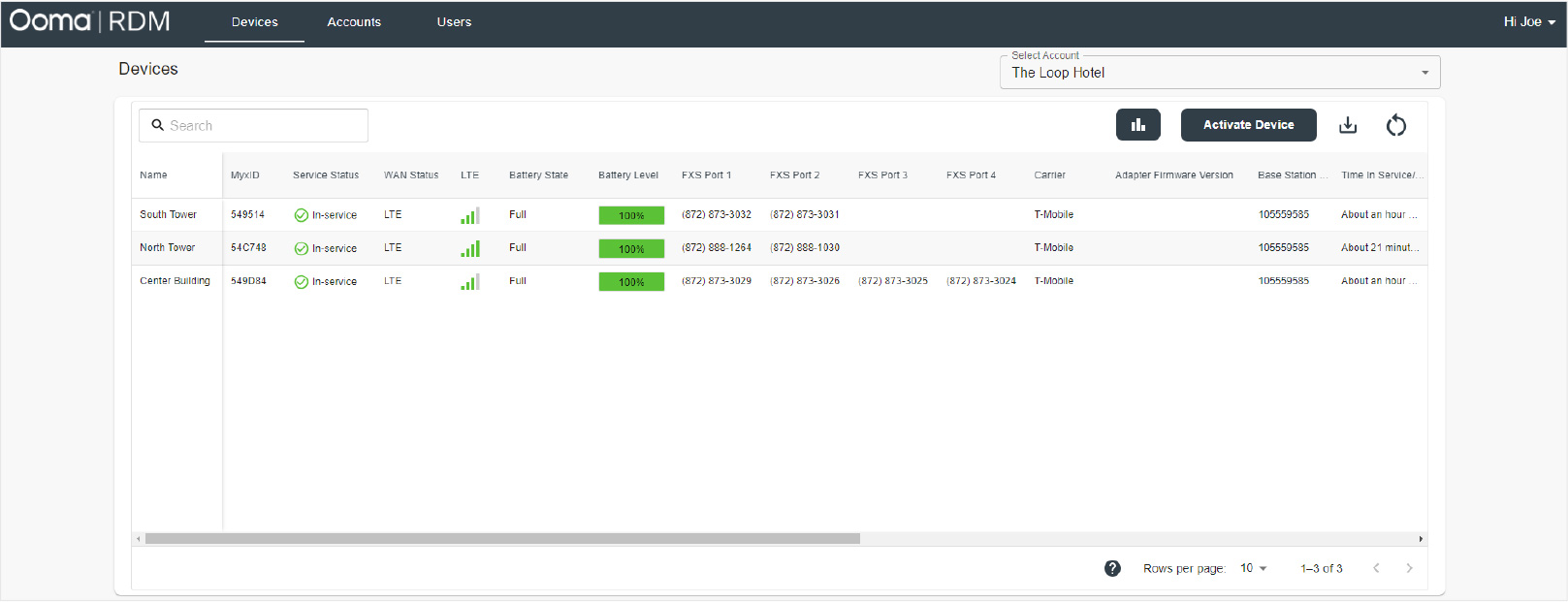
Task: Switch to the Accounts tab
Action: (354, 21)
